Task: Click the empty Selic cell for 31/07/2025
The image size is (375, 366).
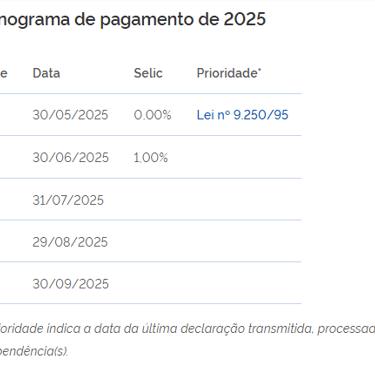Action: pos(162,199)
